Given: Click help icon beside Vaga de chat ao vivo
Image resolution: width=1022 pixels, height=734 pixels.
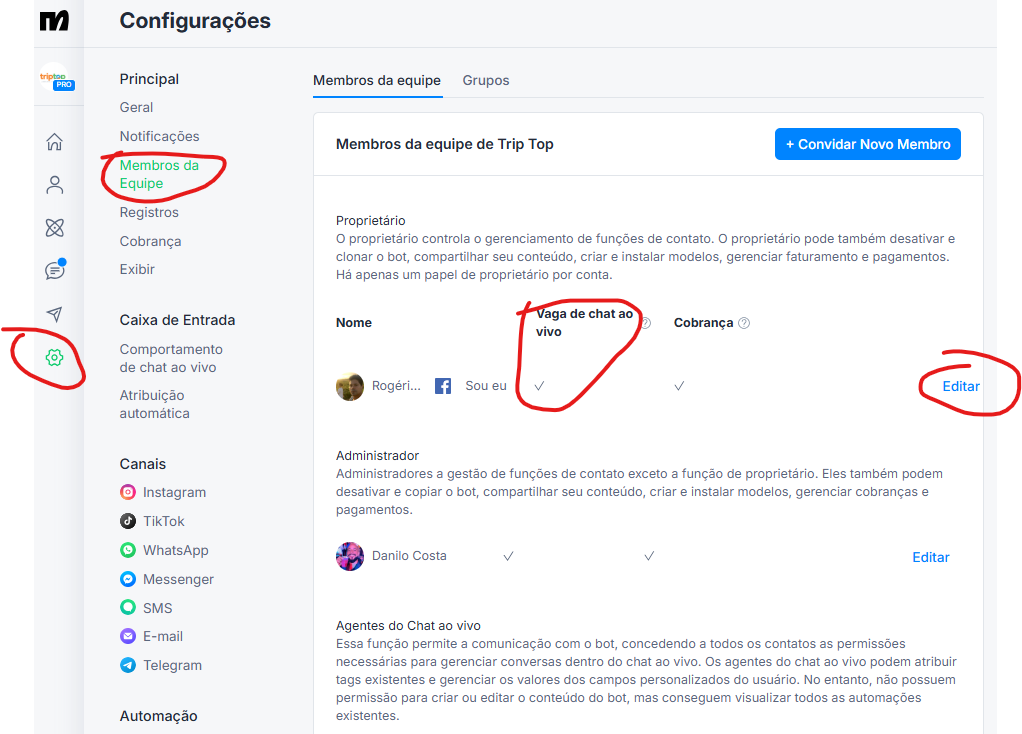Looking at the screenshot, I should [645, 323].
